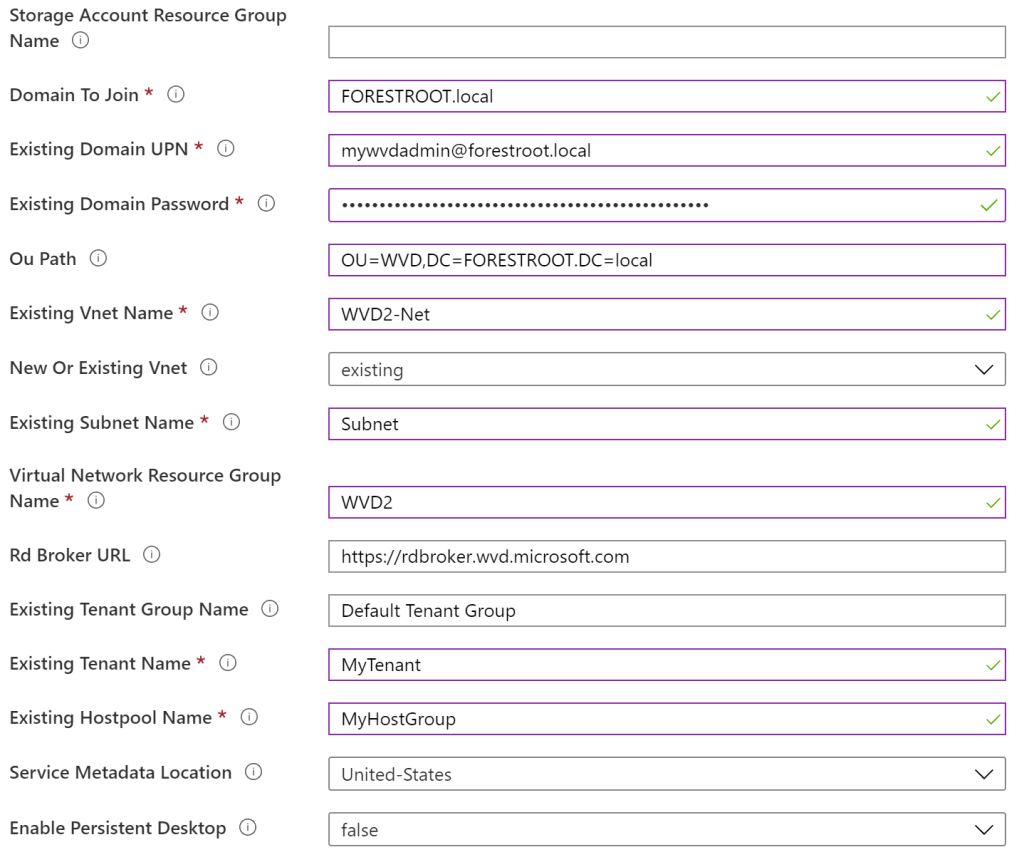The width and height of the screenshot is (1024, 862).
Task: Open Existing Subnet Name info tooltip
Action: pyautogui.click(x=232, y=423)
